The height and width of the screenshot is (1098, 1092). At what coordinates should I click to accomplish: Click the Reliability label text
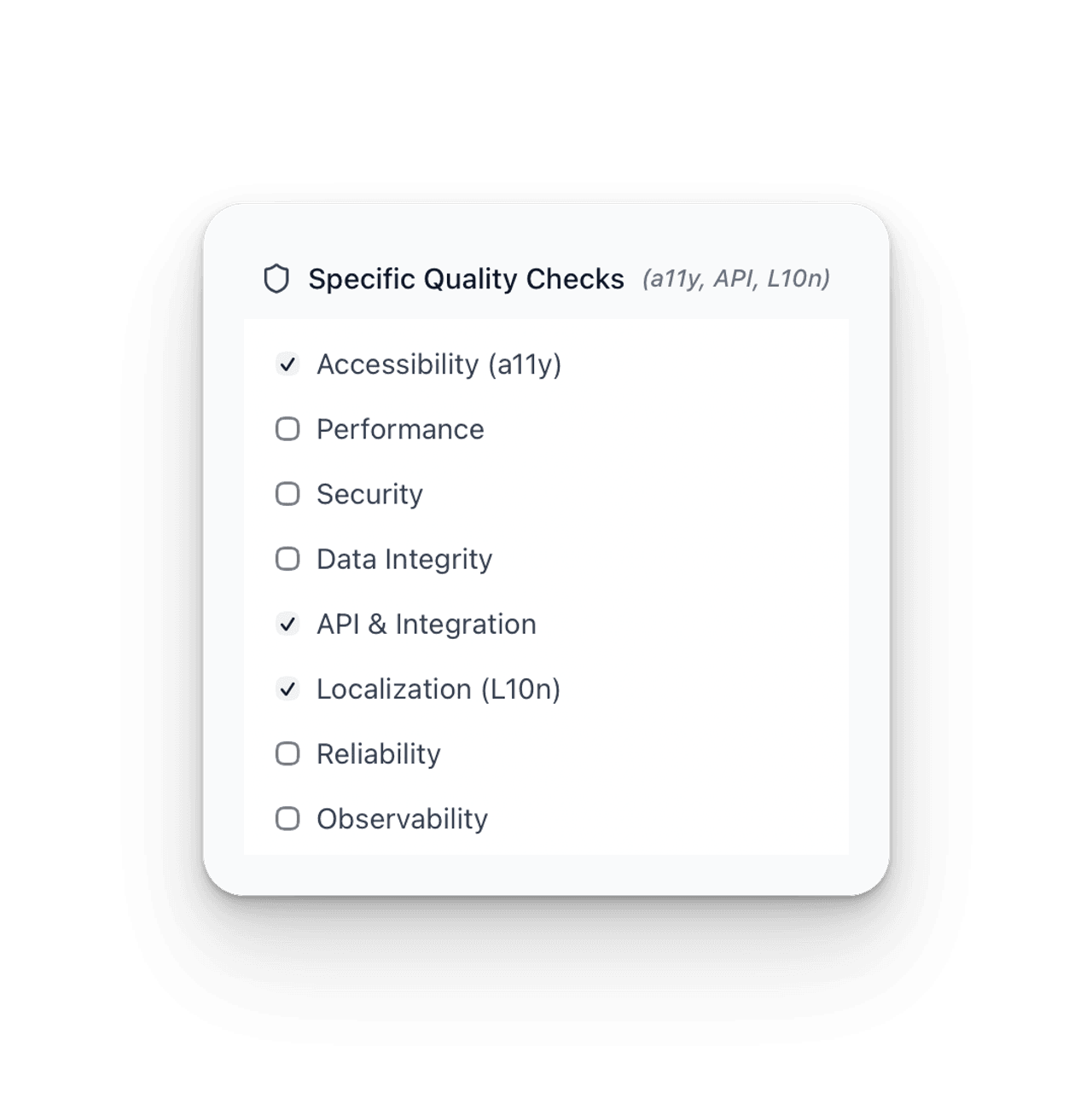pyautogui.click(x=378, y=753)
